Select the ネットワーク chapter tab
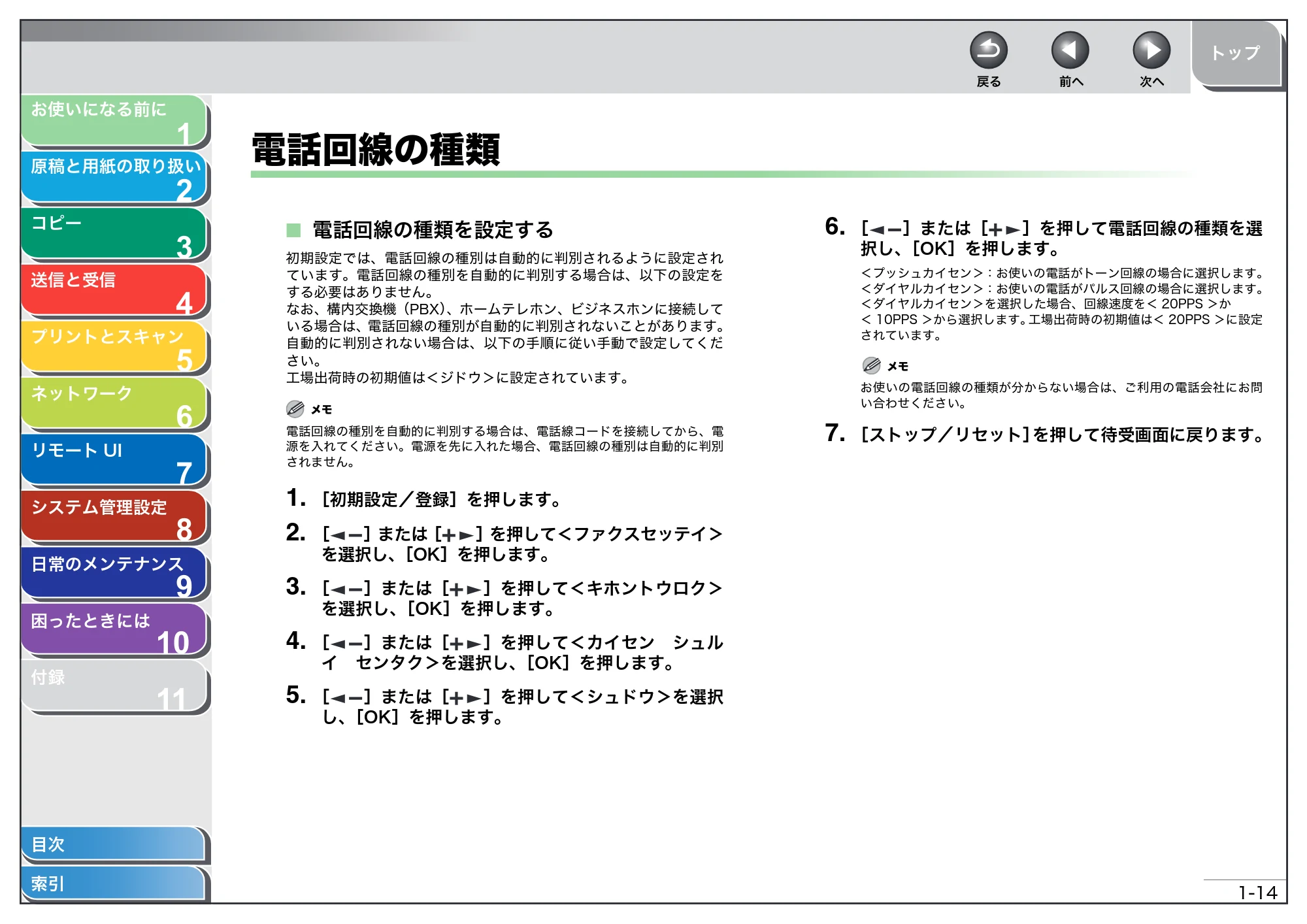 [x=114, y=404]
